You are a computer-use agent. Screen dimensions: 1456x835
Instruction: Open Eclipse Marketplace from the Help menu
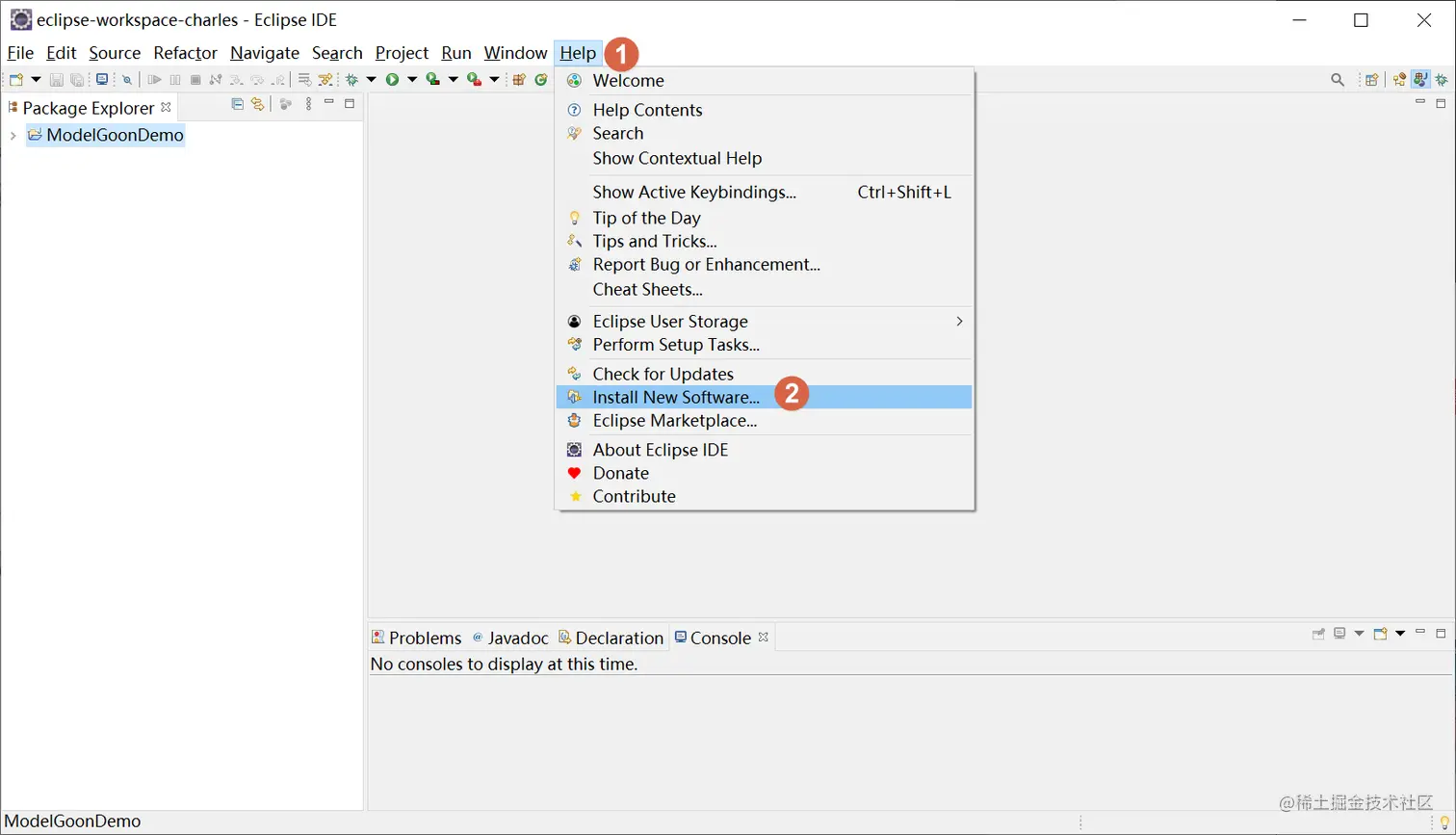coord(764,421)
